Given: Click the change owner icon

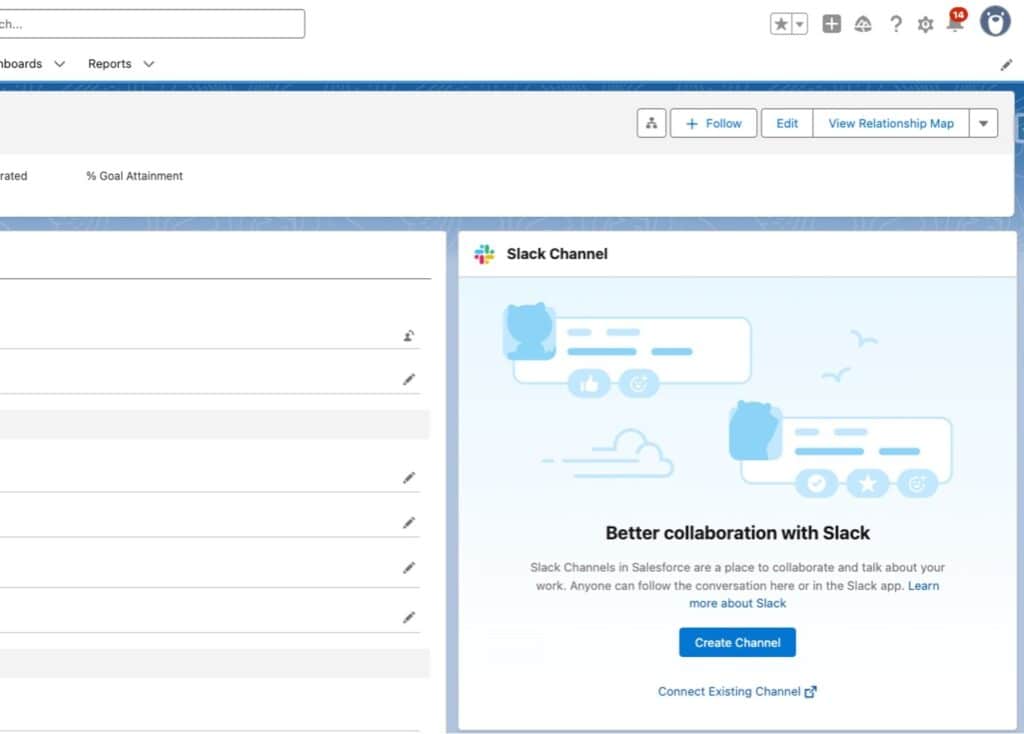Looking at the screenshot, I should click(x=409, y=335).
